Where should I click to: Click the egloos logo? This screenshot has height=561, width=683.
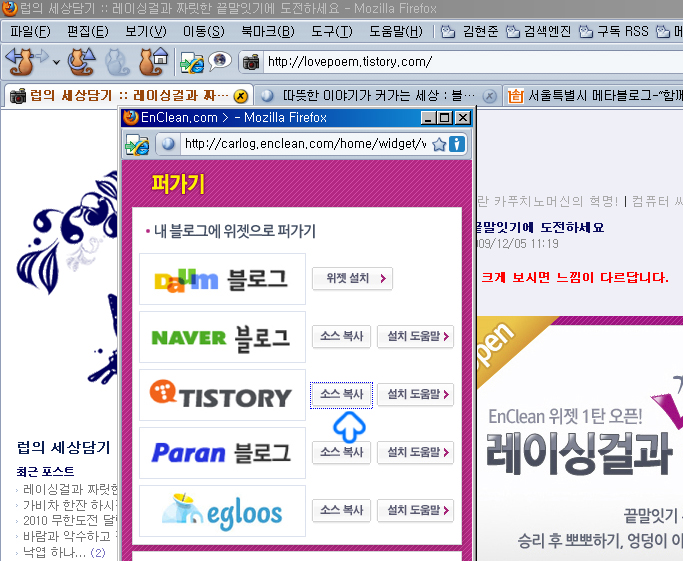coord(222,511)
